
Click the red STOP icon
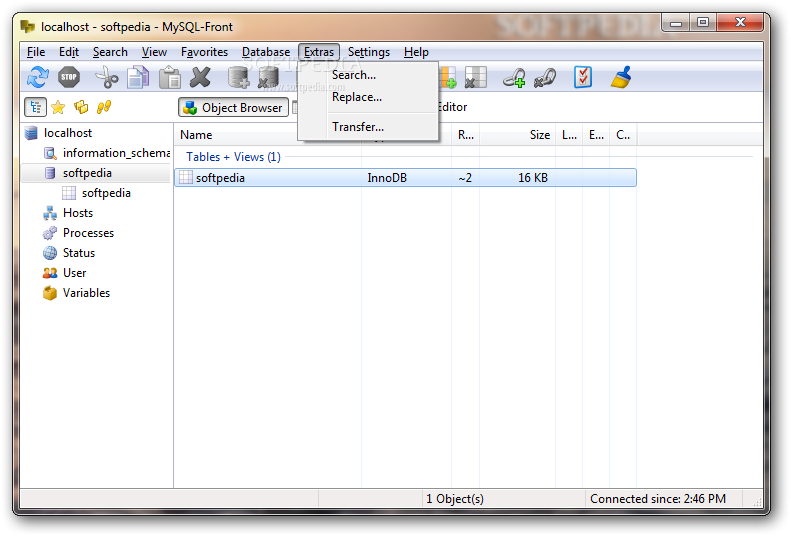point(69,78)
